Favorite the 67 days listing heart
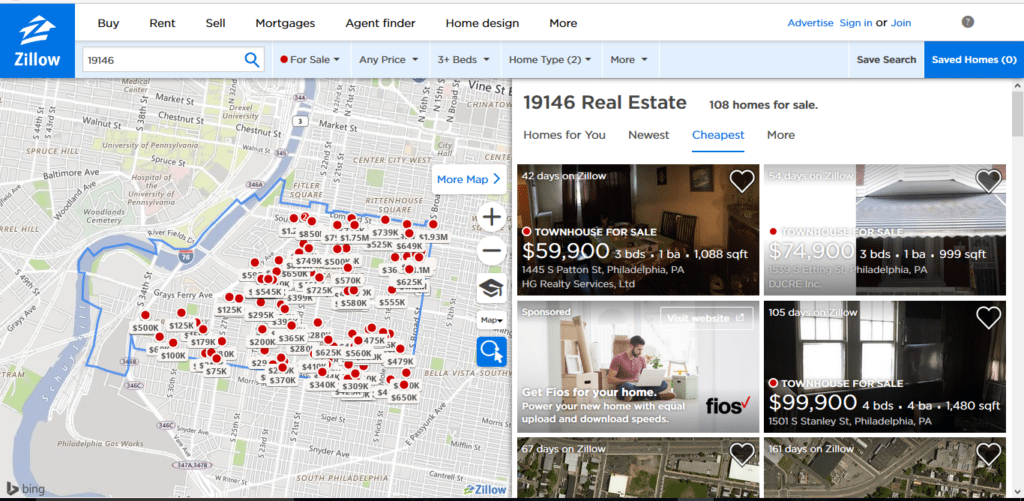Viewport: 1024px width, 501px height. coord(741,454)
